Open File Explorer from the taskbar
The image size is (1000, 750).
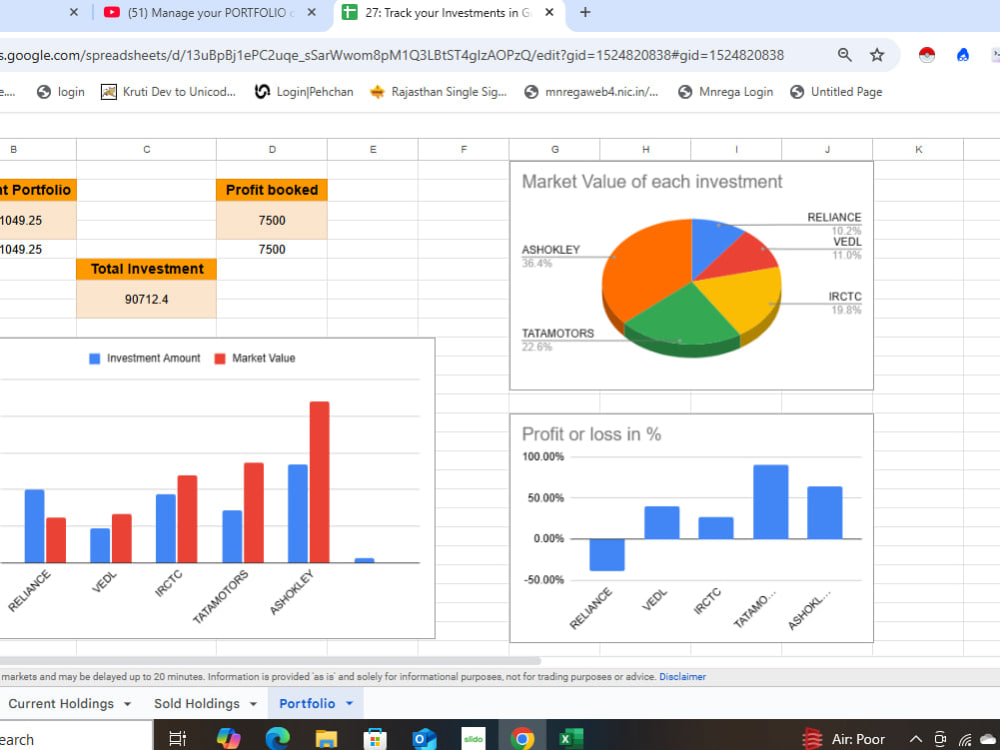(x=326, y=739)
